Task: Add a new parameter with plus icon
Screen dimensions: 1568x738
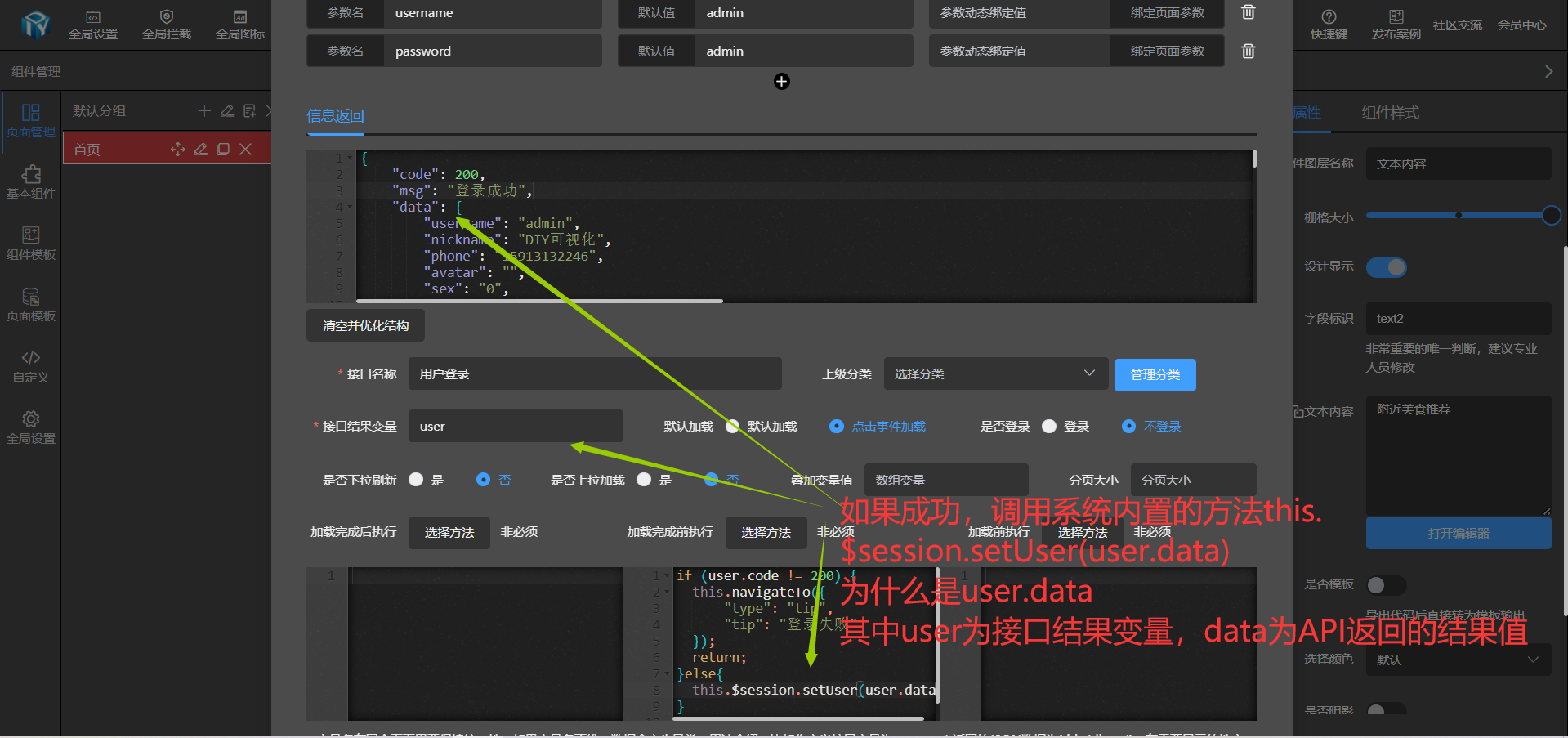Action: (782, 81)
